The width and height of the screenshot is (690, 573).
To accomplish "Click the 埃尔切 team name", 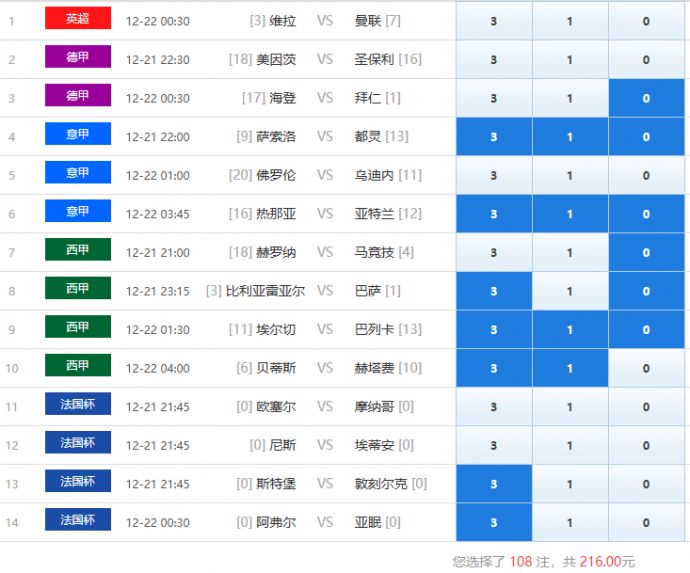I will point(276,330).
